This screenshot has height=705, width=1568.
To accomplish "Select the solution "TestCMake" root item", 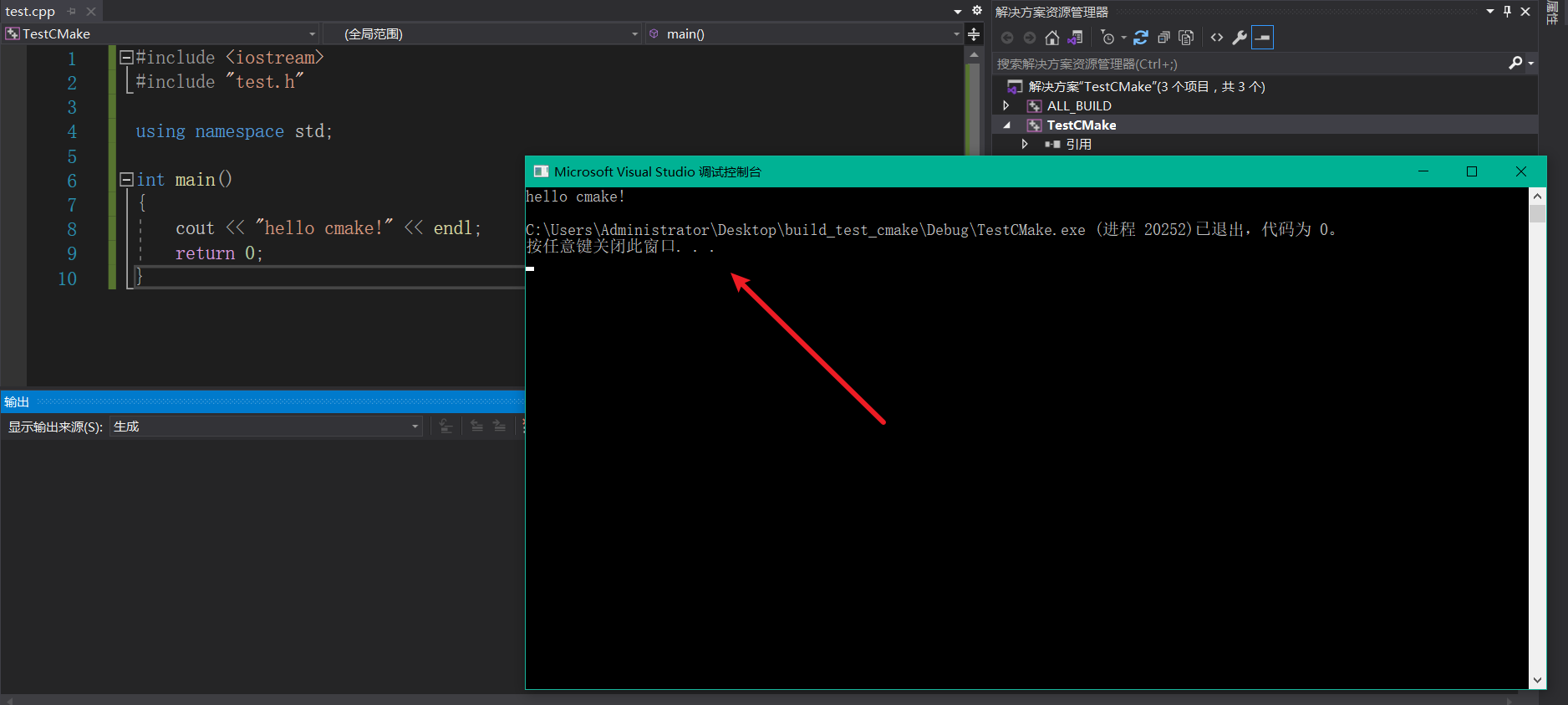I will point(1145,87).
